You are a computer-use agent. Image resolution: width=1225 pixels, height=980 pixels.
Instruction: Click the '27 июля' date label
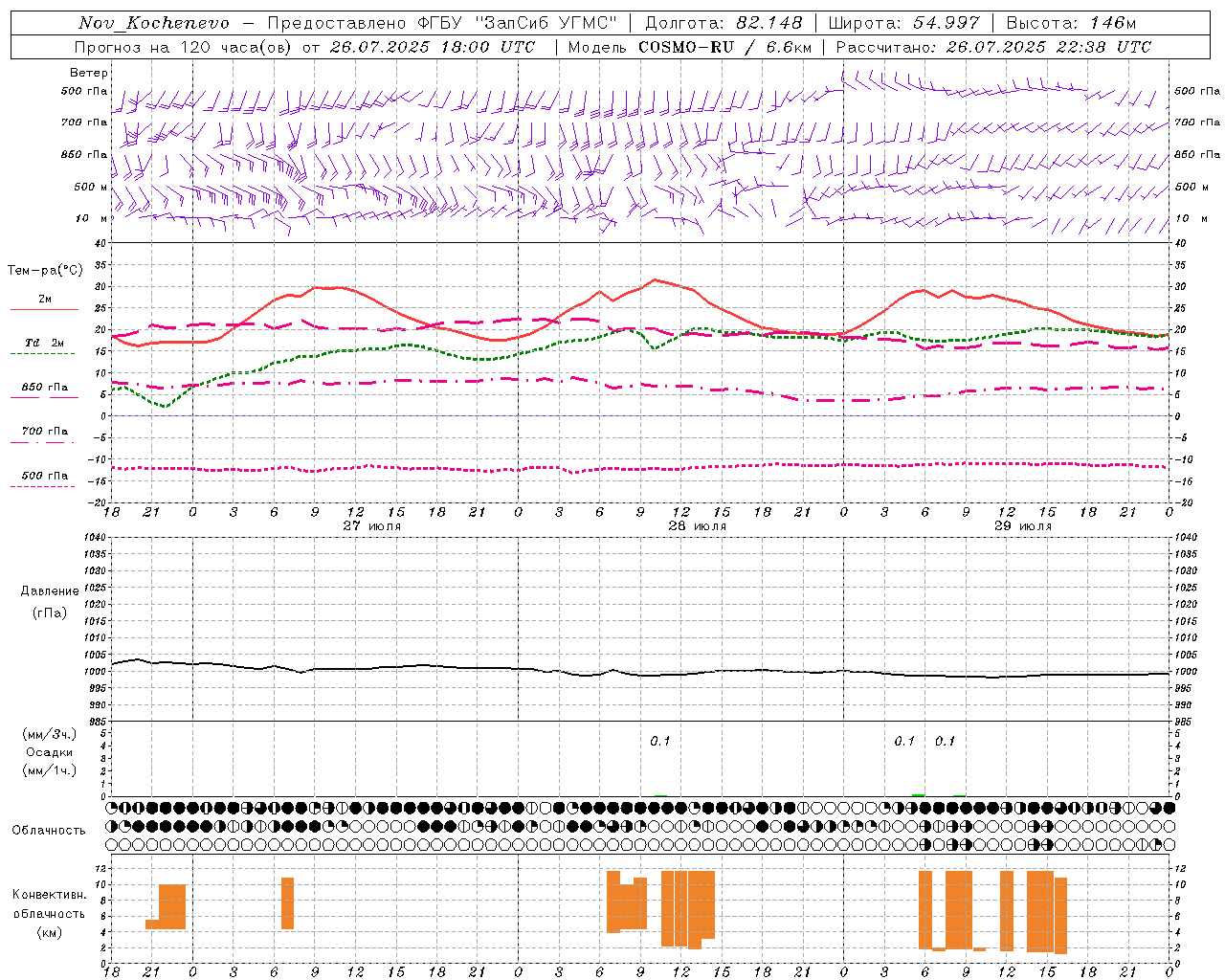372,526
